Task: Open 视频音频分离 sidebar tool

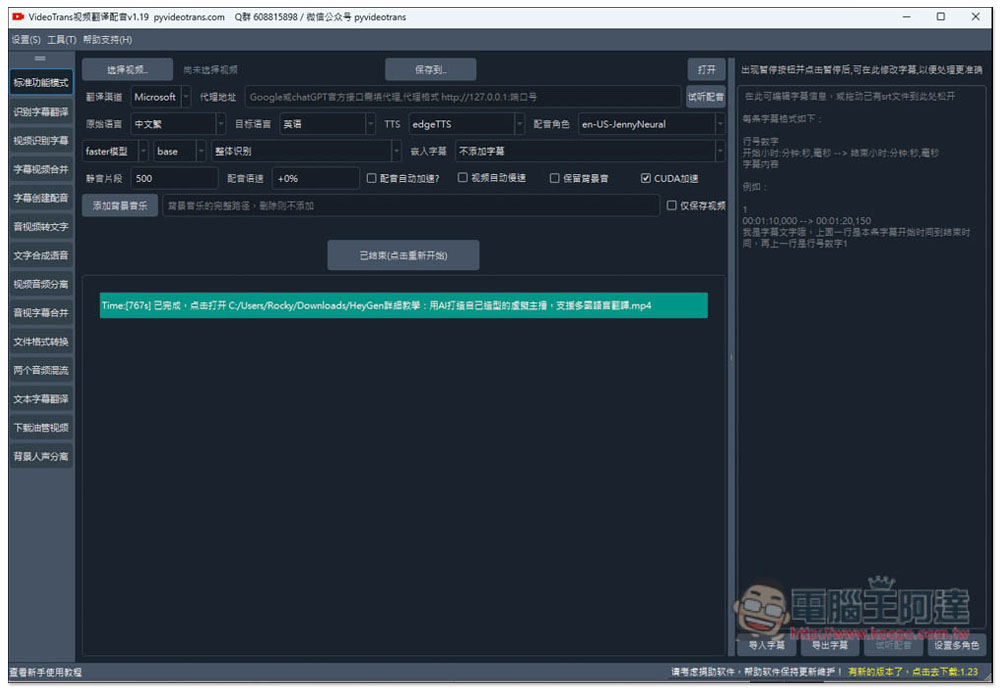Action: (x=41, y=284)
